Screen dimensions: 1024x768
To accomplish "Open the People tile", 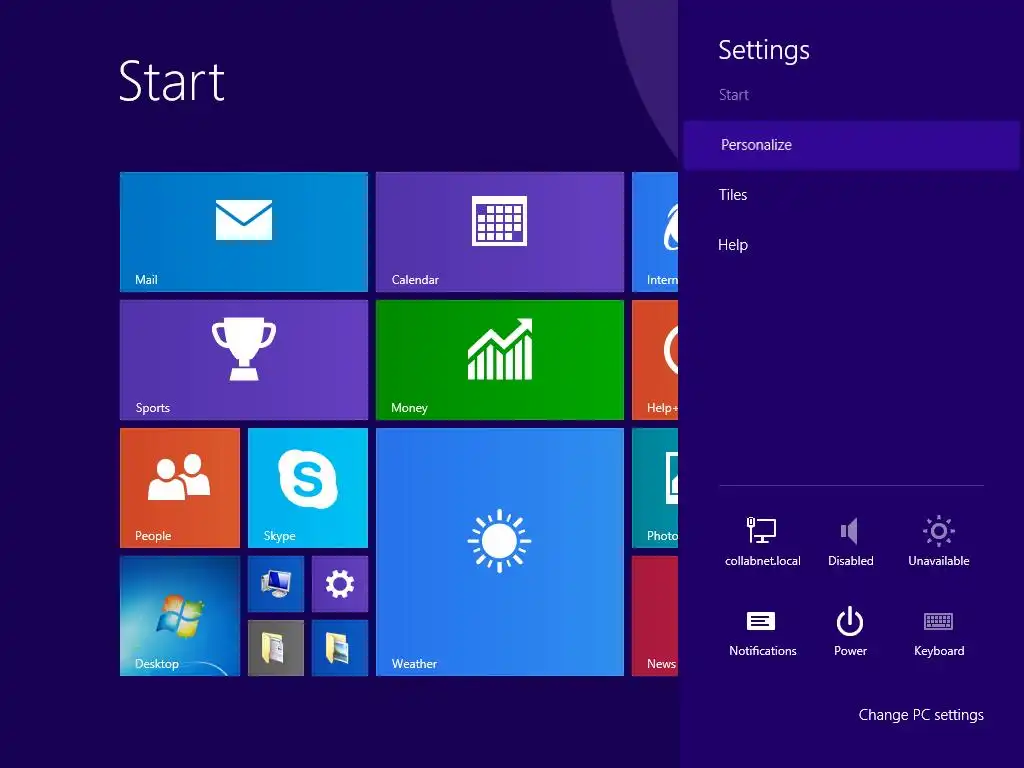I will click(180, 488).
